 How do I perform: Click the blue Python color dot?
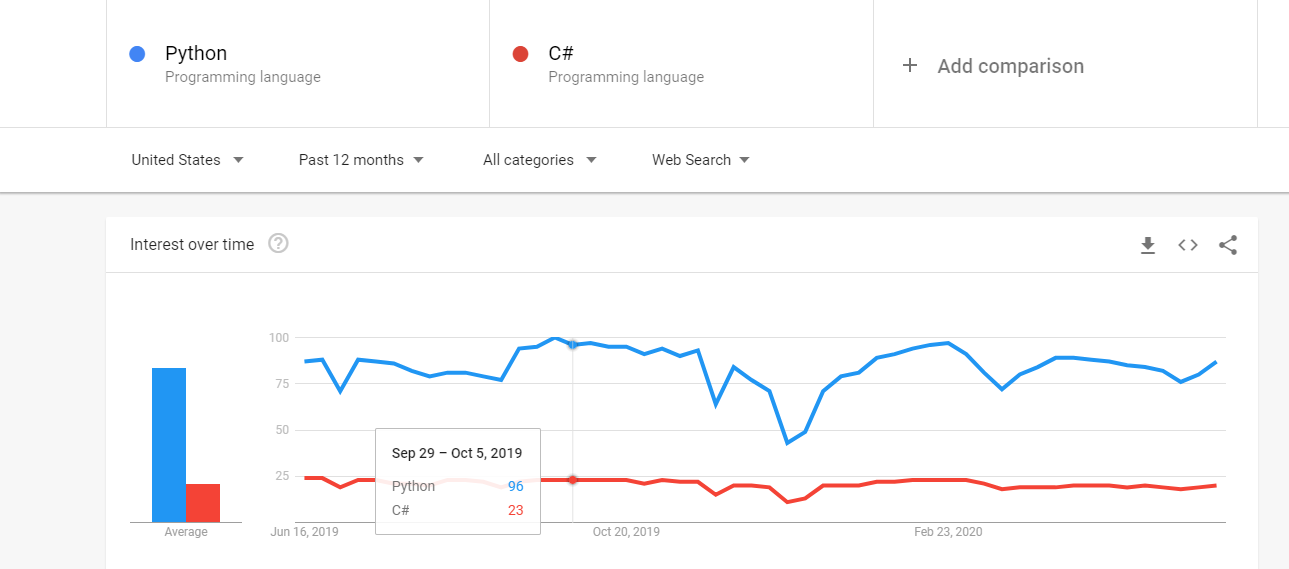point(138,54)
